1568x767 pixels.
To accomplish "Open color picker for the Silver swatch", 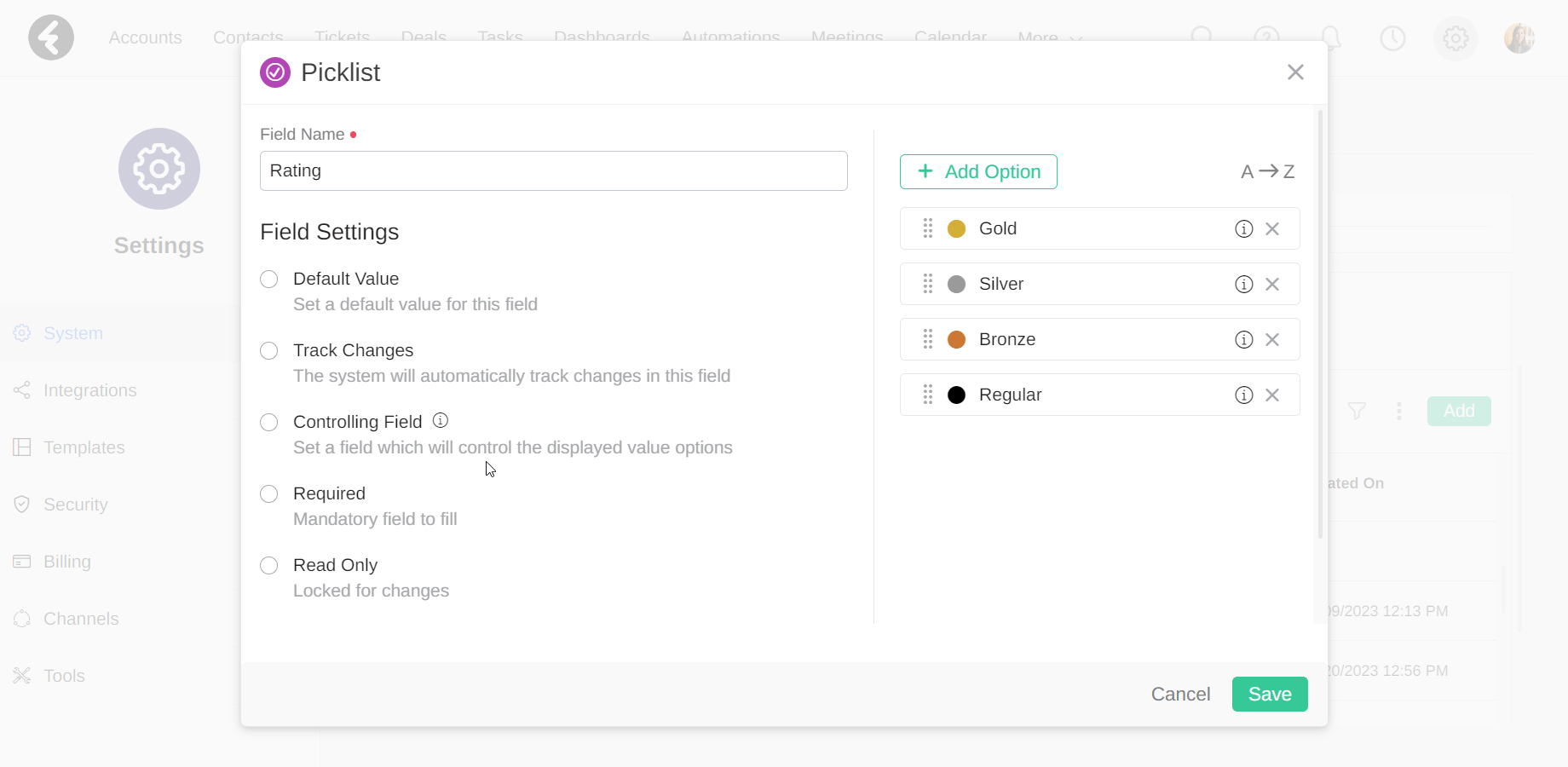I will [x=957, y=284].
